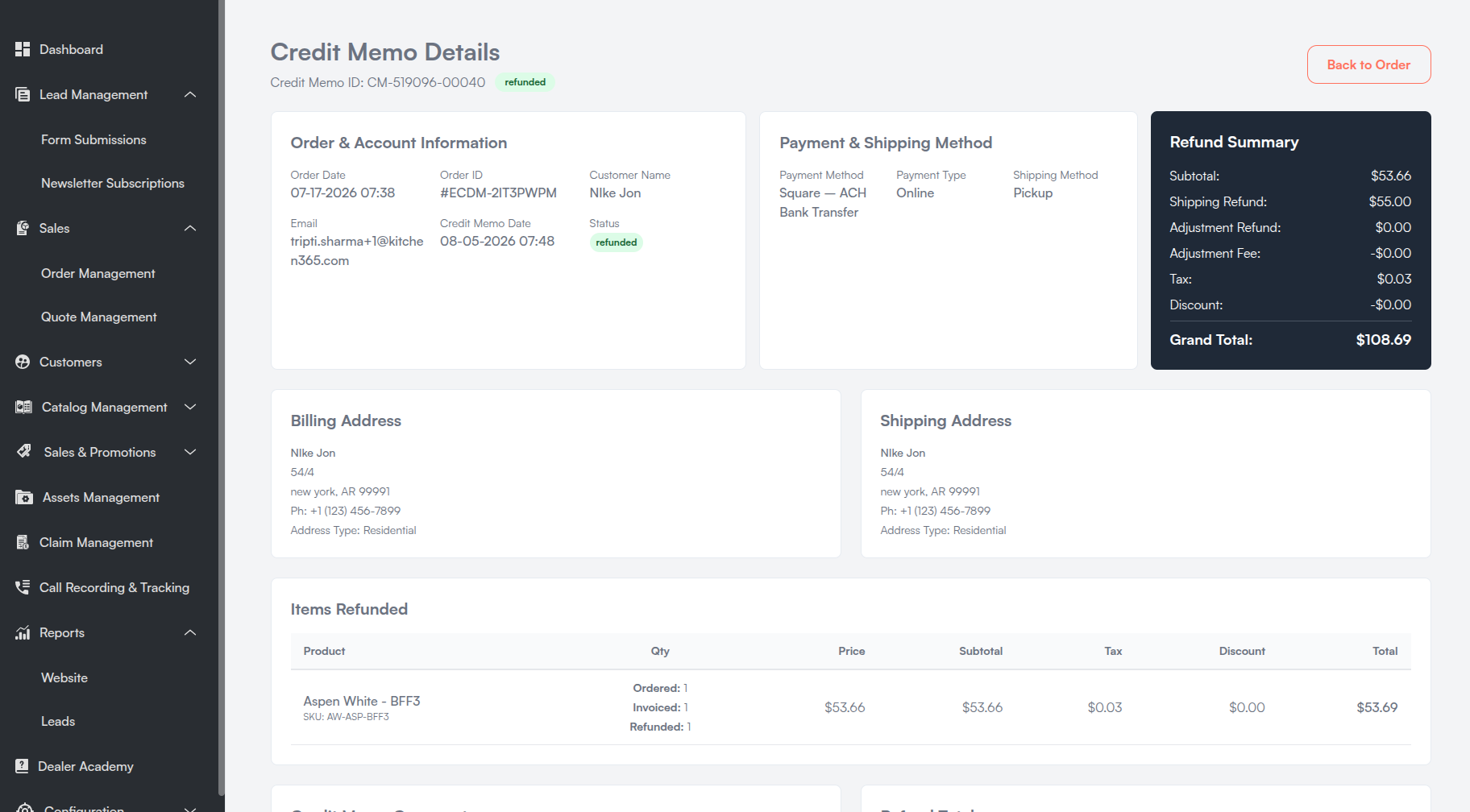Open the Leads reports item
The image size is (1470, 812).
(58, 721)
